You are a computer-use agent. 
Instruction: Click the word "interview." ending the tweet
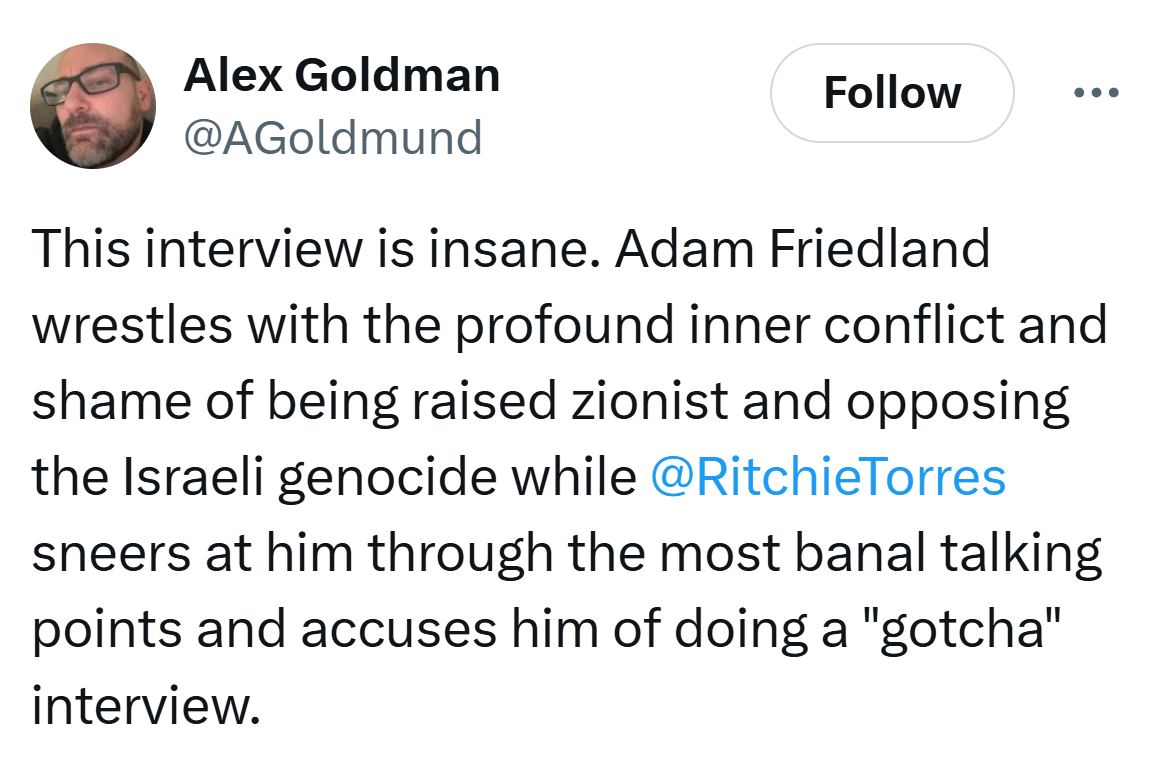point(146,705)
